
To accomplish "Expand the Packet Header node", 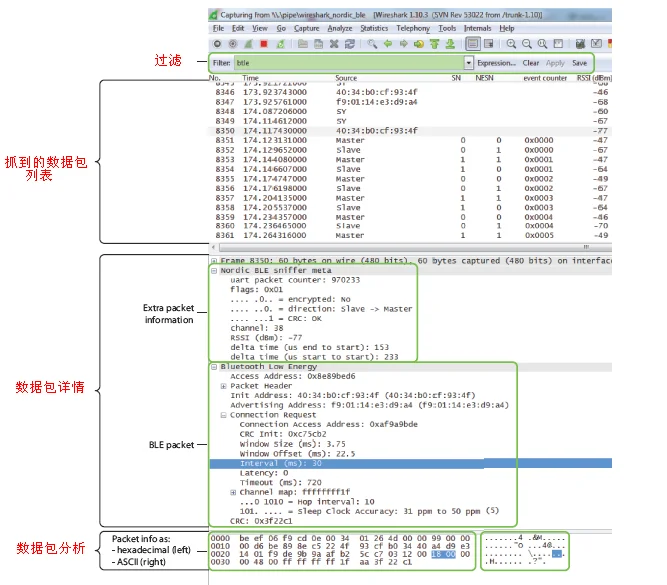I will click(x=223, y=386).
